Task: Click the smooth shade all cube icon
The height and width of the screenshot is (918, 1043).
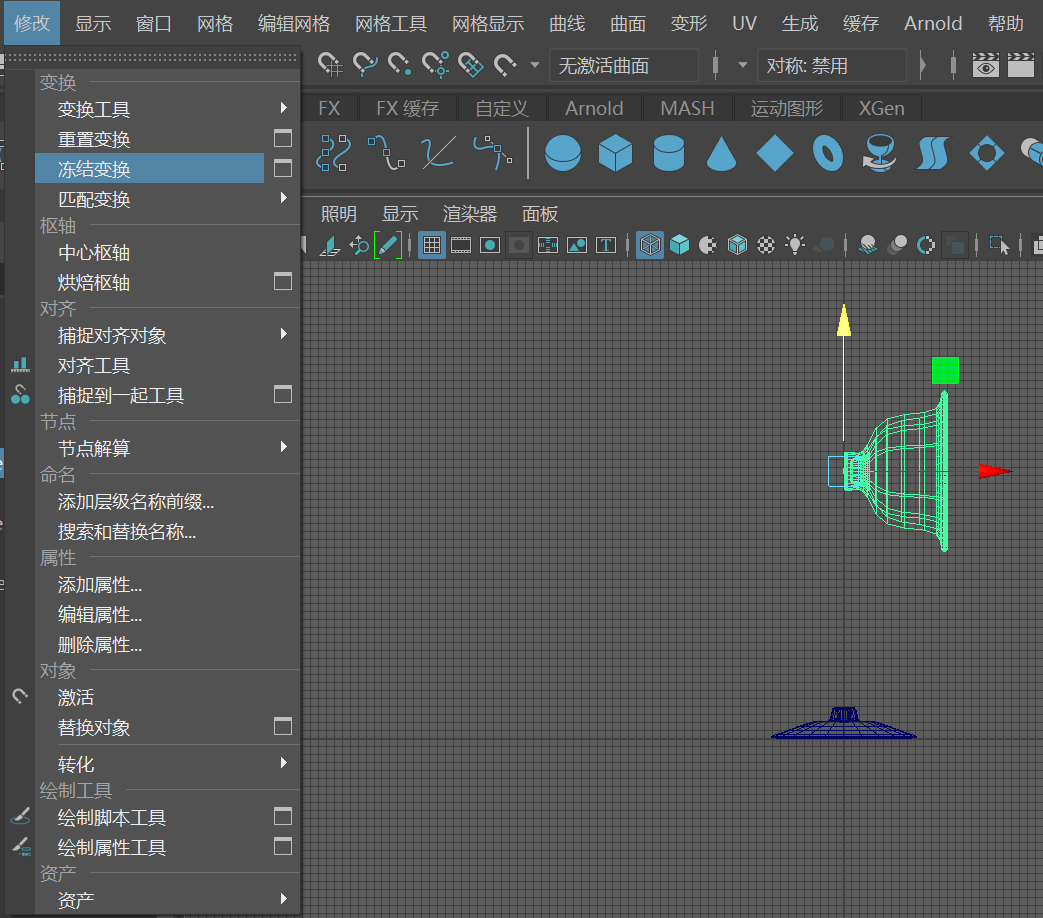Action: tap(679, 245)
